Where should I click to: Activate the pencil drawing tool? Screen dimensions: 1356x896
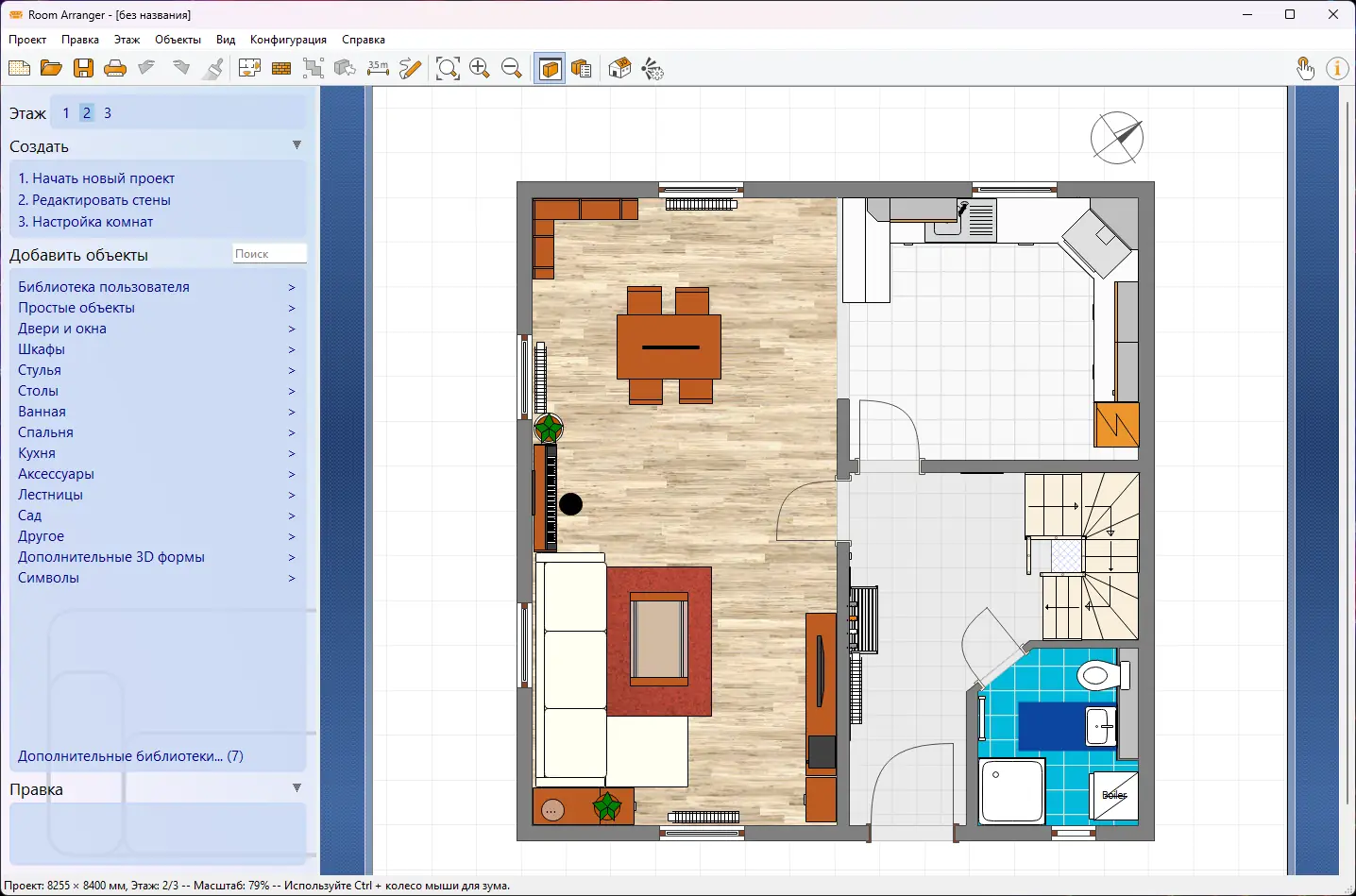(410, 68)
